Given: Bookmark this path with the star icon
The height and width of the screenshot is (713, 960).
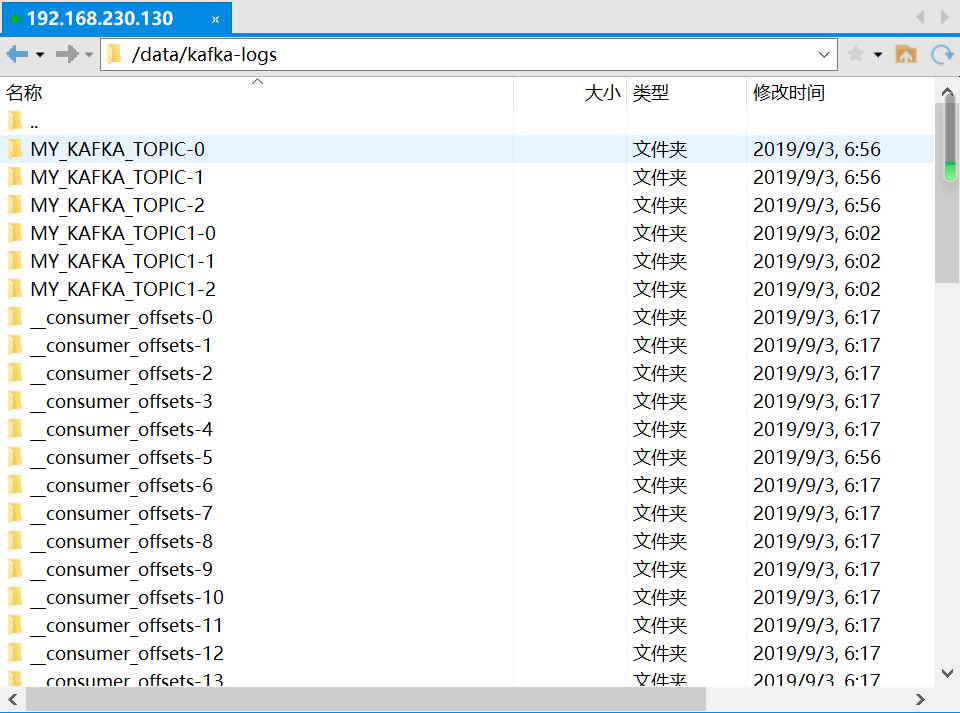Looking at the screenshot, I should [858, 54].
